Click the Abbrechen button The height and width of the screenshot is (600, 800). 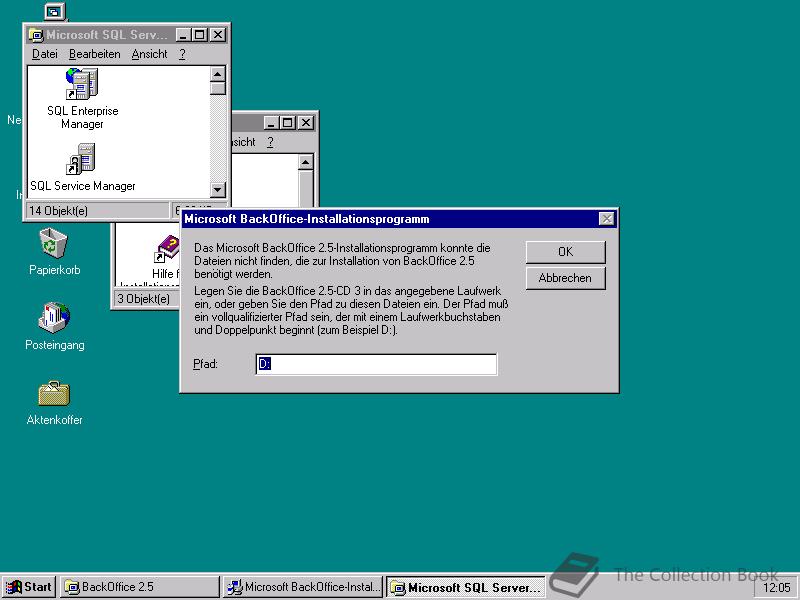point(565,279)
